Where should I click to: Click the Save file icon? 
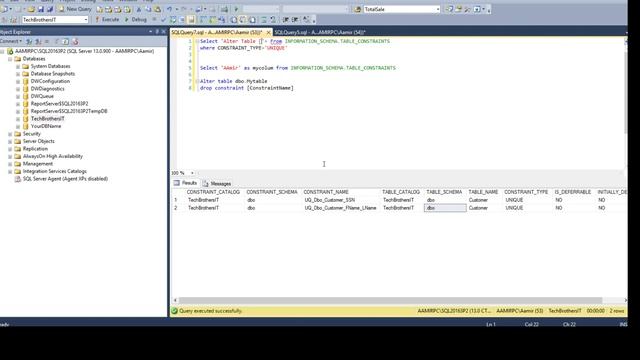[x=41, y=9]
